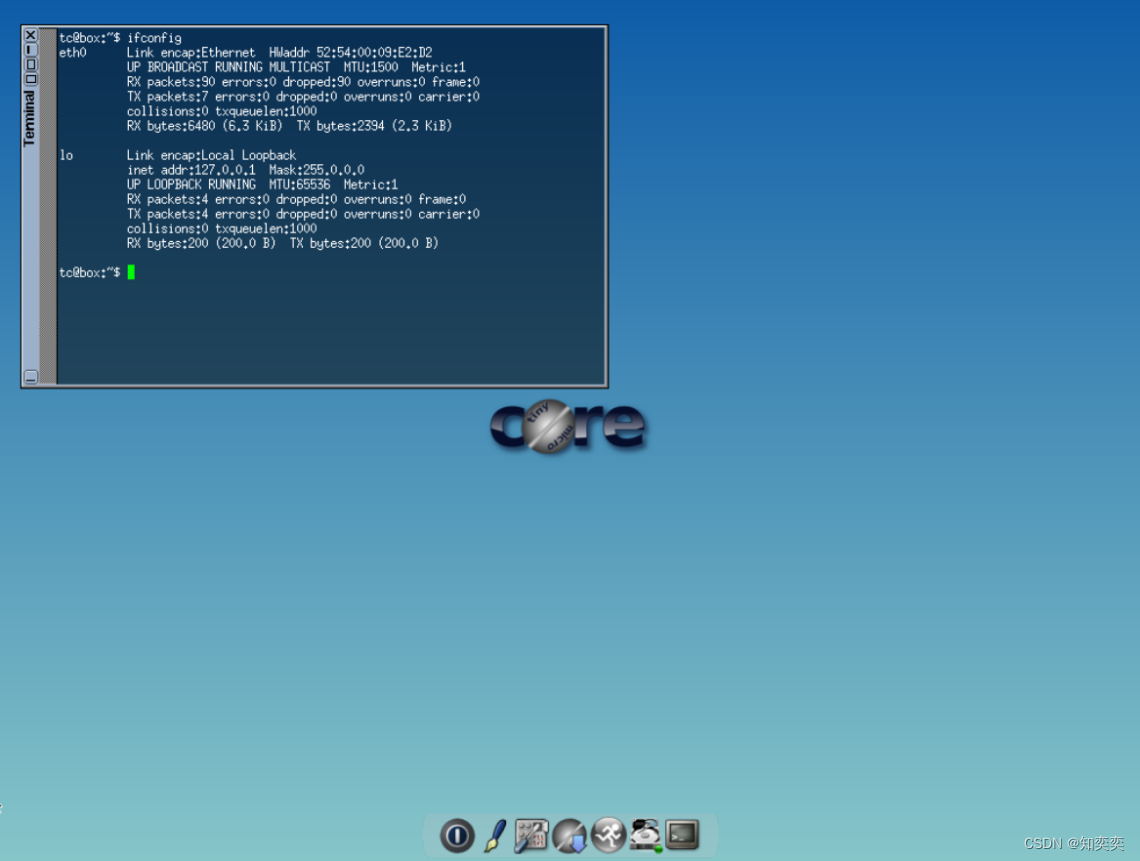
Task: Click the power/exit icon in the dock
Action: [x=457, y=836]
